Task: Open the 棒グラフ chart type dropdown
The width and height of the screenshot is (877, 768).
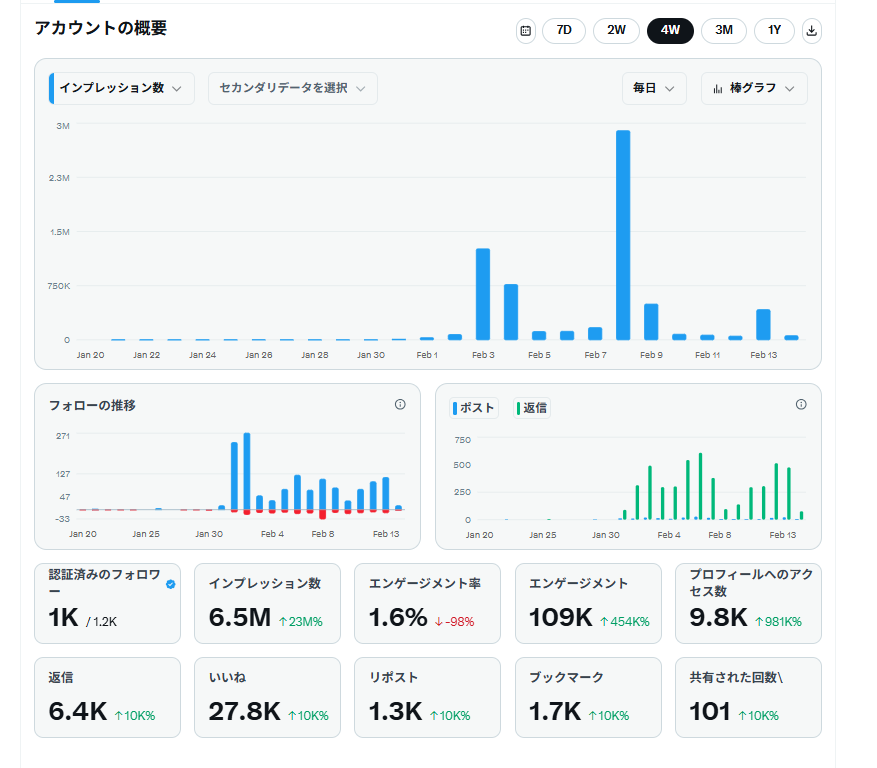Action: pos(754,88)
